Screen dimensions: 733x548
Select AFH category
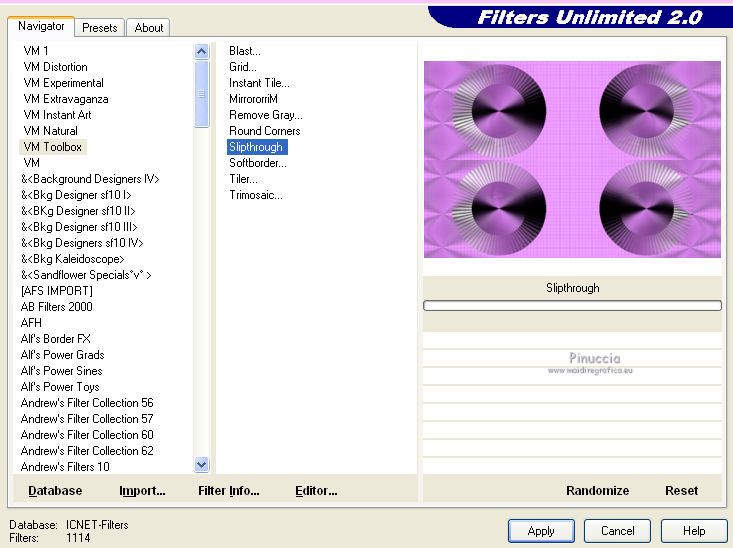click(x=31, y=323)
